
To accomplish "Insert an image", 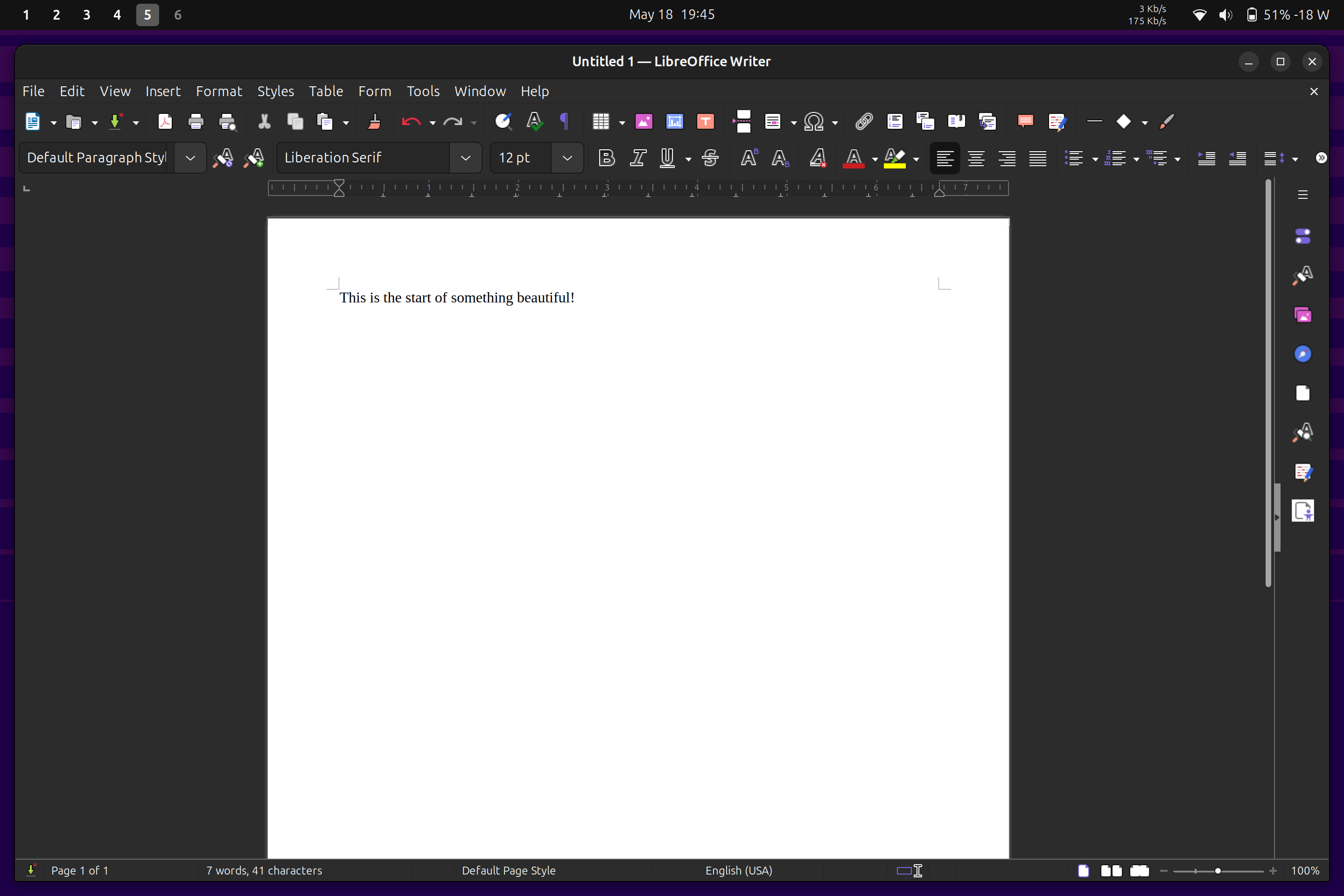I will point(644,122).
